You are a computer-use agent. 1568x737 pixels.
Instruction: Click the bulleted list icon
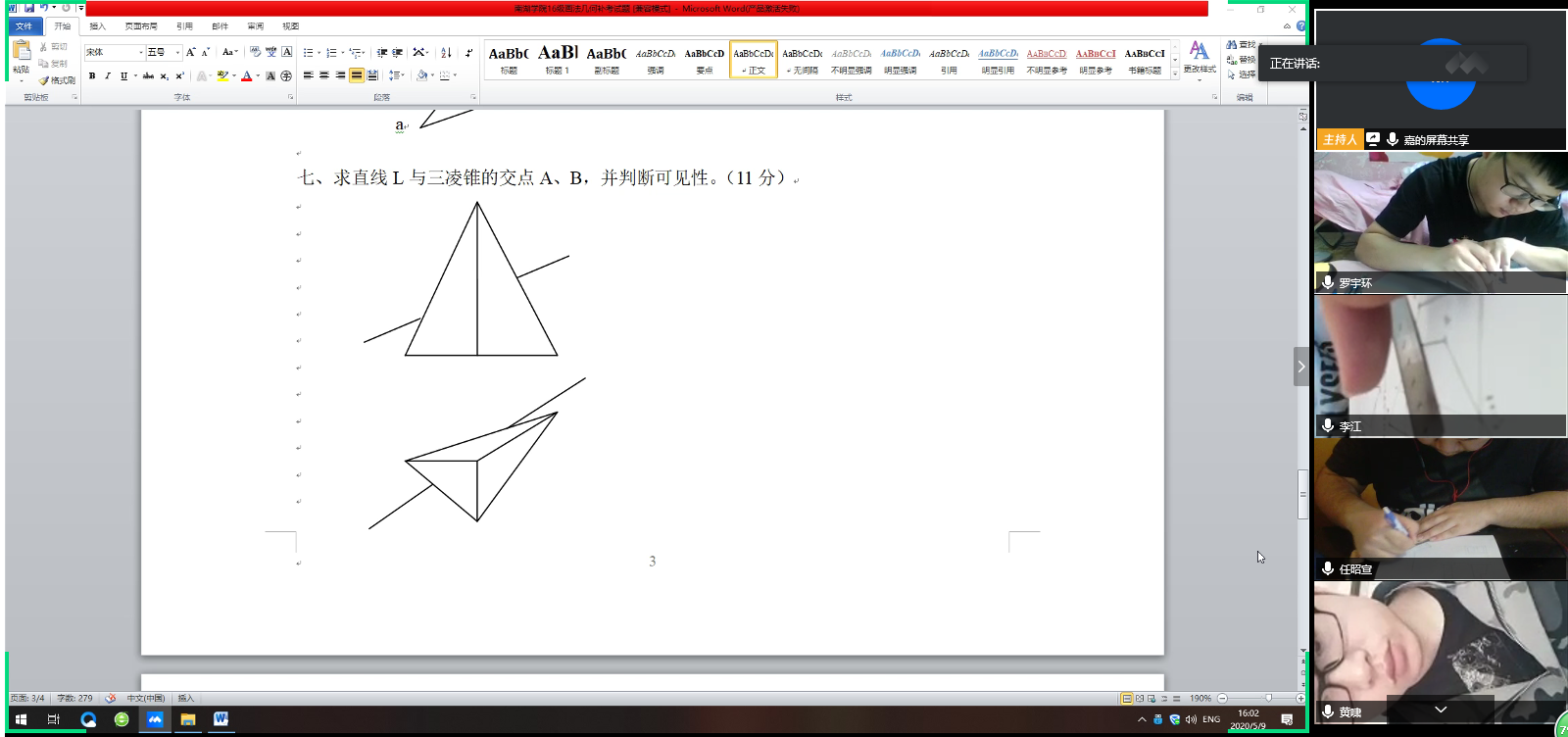pos(308,53)
